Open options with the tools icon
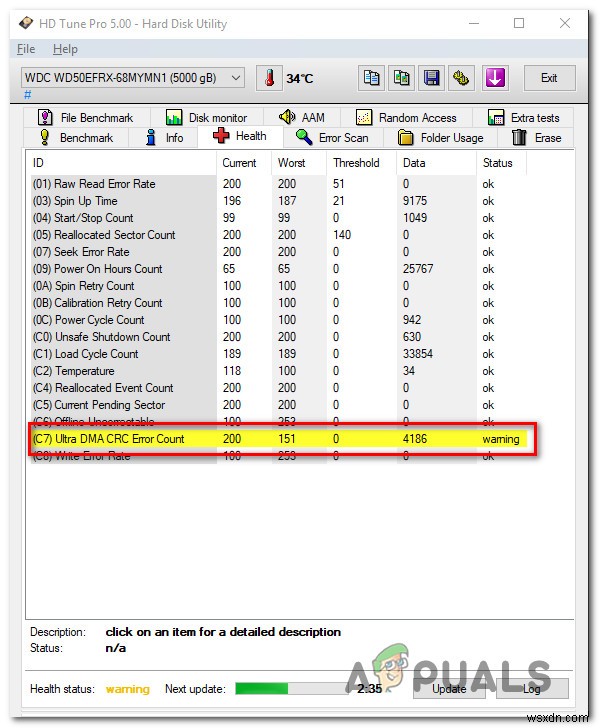The image size is (600, 728). (461, 78)
